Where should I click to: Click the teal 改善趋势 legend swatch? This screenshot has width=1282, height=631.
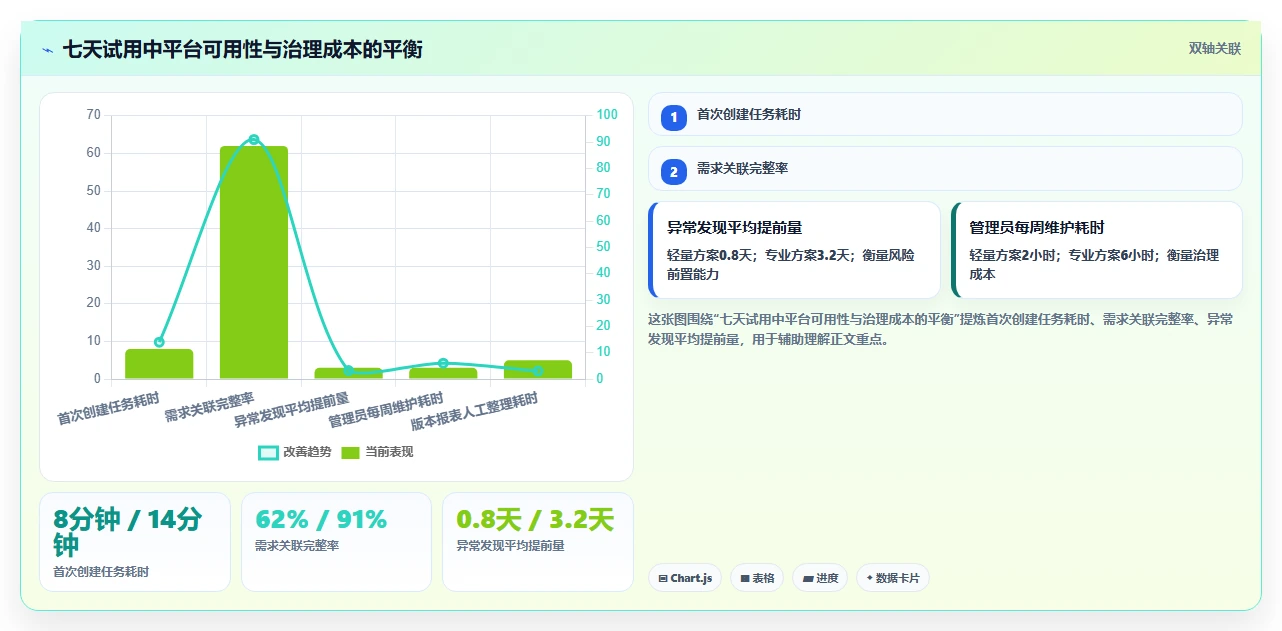[x=268, y=453]
